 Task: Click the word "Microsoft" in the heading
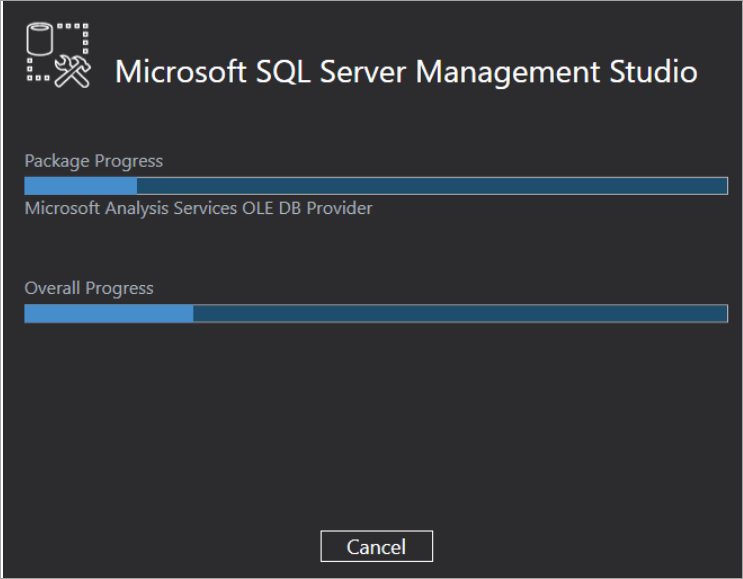pyautogui.click(x=181, y=71)
